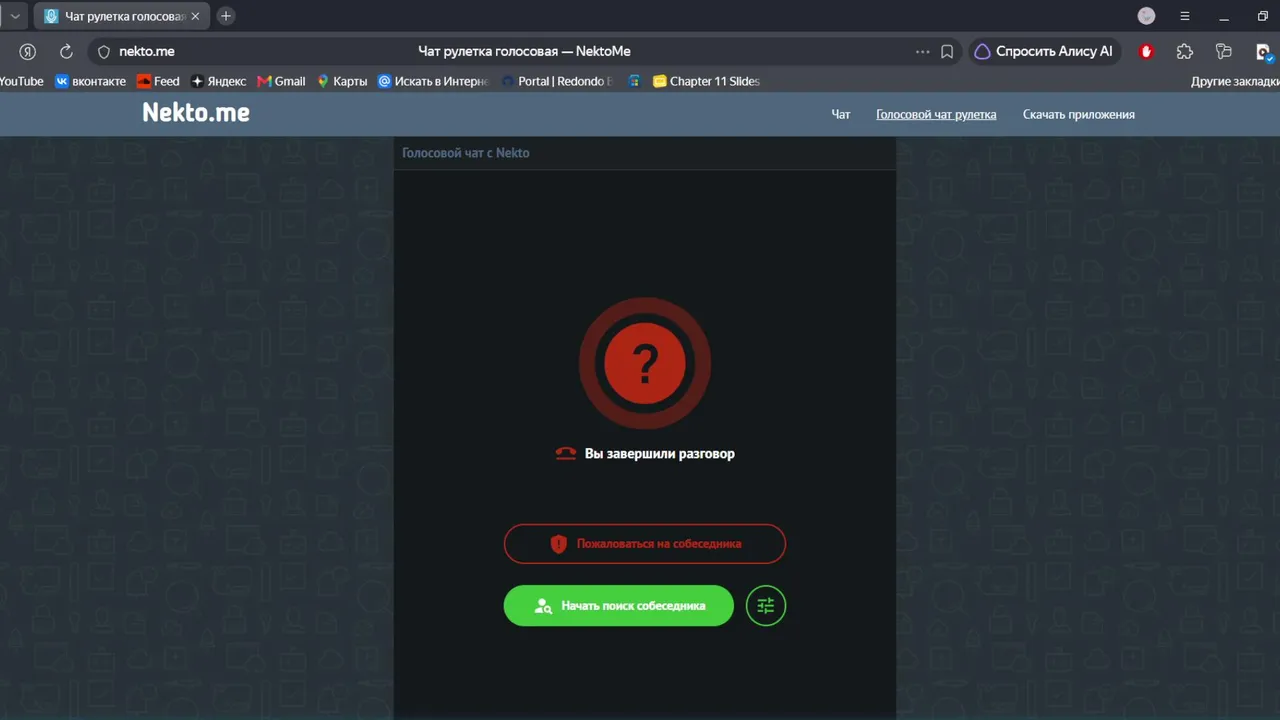Open the address bar three-dots menu
The width and height of the screenshot is (1280, 720).
[922, 52]
